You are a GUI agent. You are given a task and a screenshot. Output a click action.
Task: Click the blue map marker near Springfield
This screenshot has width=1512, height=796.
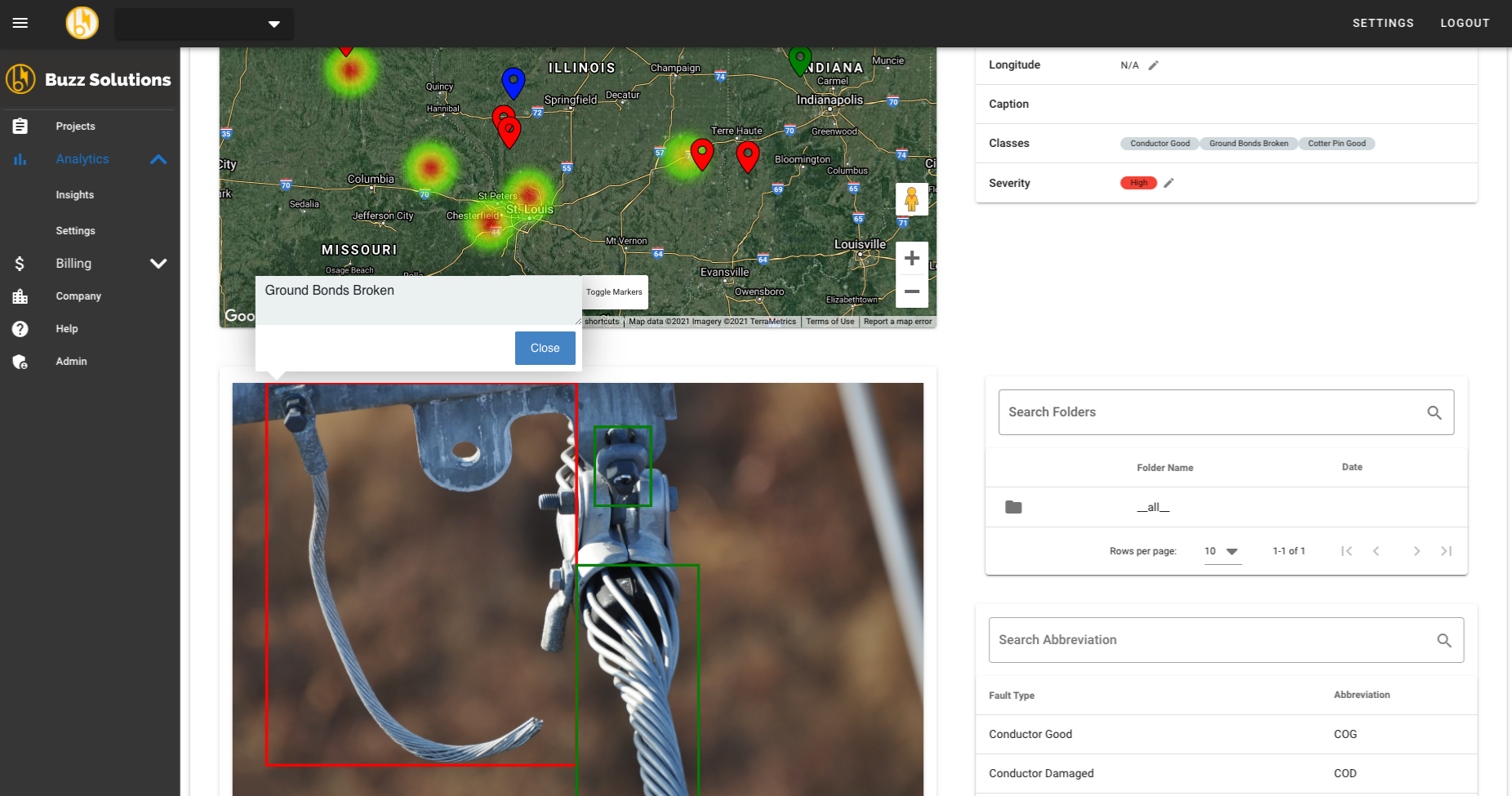[x=513, y=82]
